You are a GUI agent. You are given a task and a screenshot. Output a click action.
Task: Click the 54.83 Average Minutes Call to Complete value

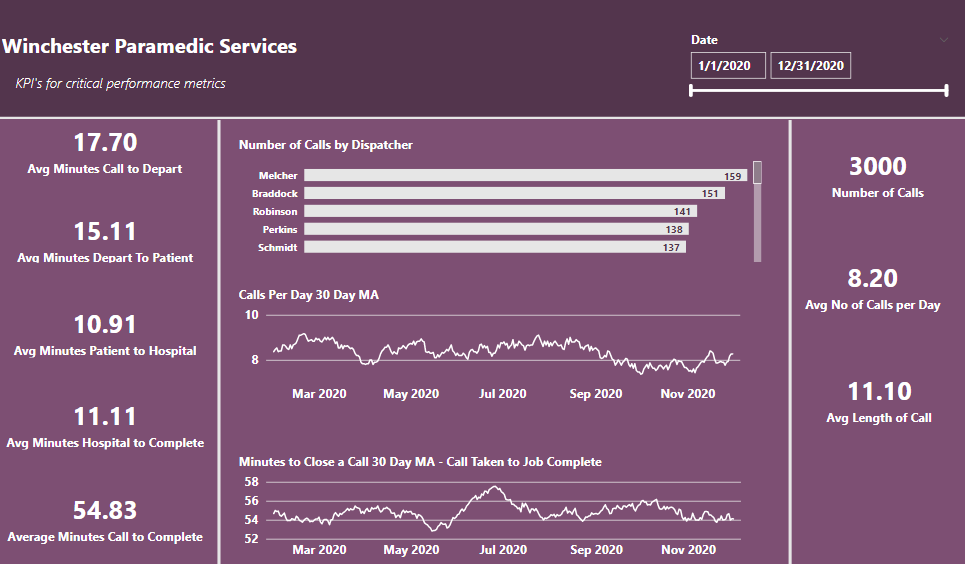pyautogui.click(x=105, y=510)
